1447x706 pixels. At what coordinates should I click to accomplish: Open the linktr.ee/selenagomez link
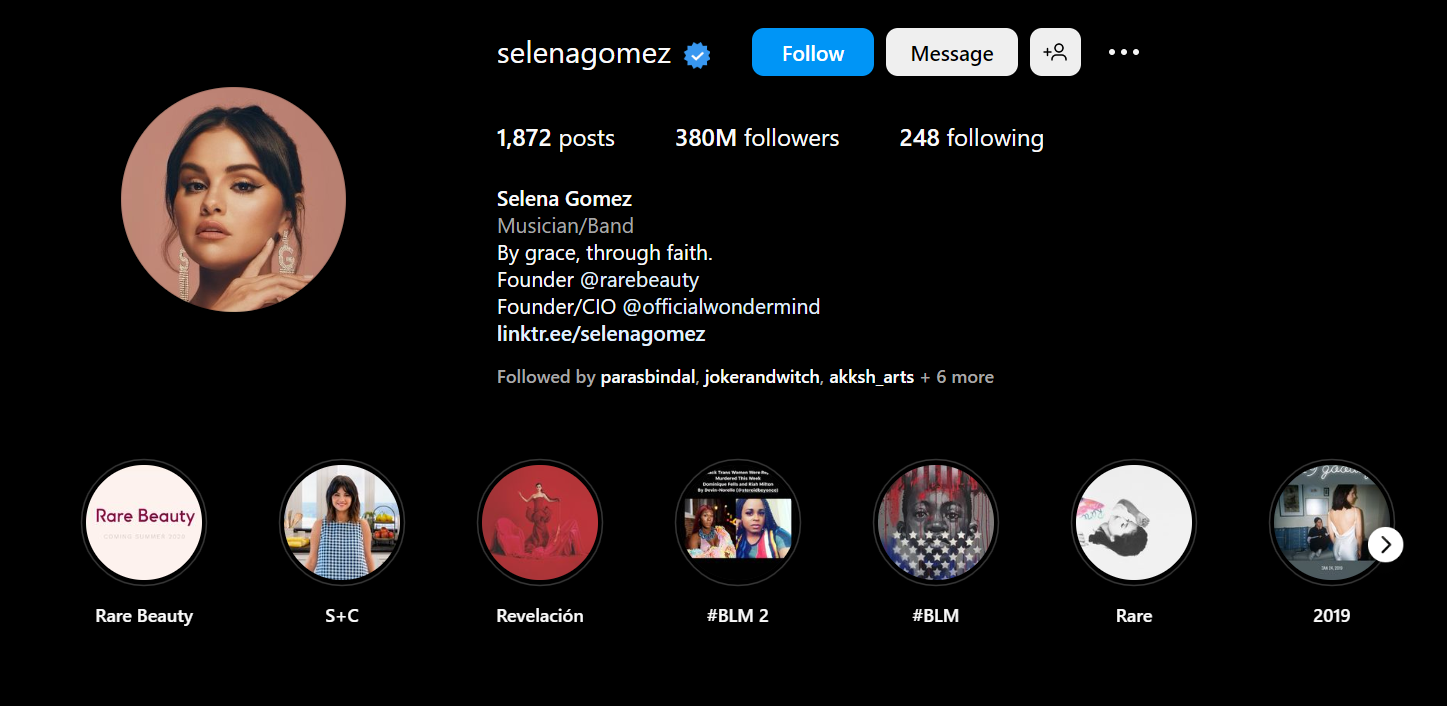tap(601, 334)
